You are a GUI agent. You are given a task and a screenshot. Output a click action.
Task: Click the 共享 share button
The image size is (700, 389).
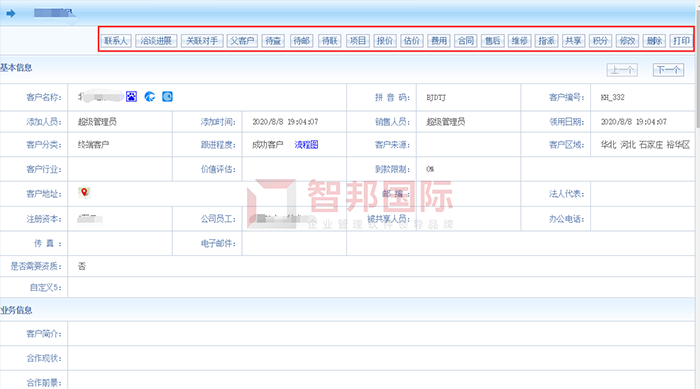click(573, 41)
